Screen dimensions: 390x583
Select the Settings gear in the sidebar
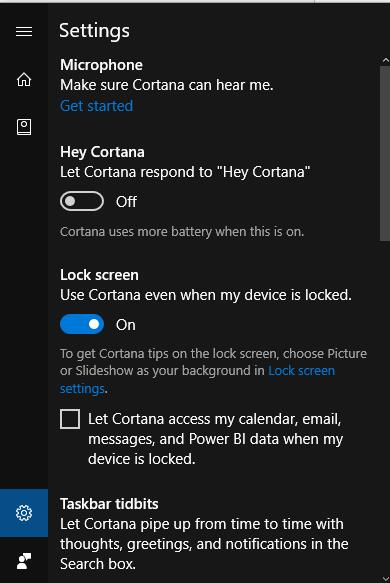(24, 513)
